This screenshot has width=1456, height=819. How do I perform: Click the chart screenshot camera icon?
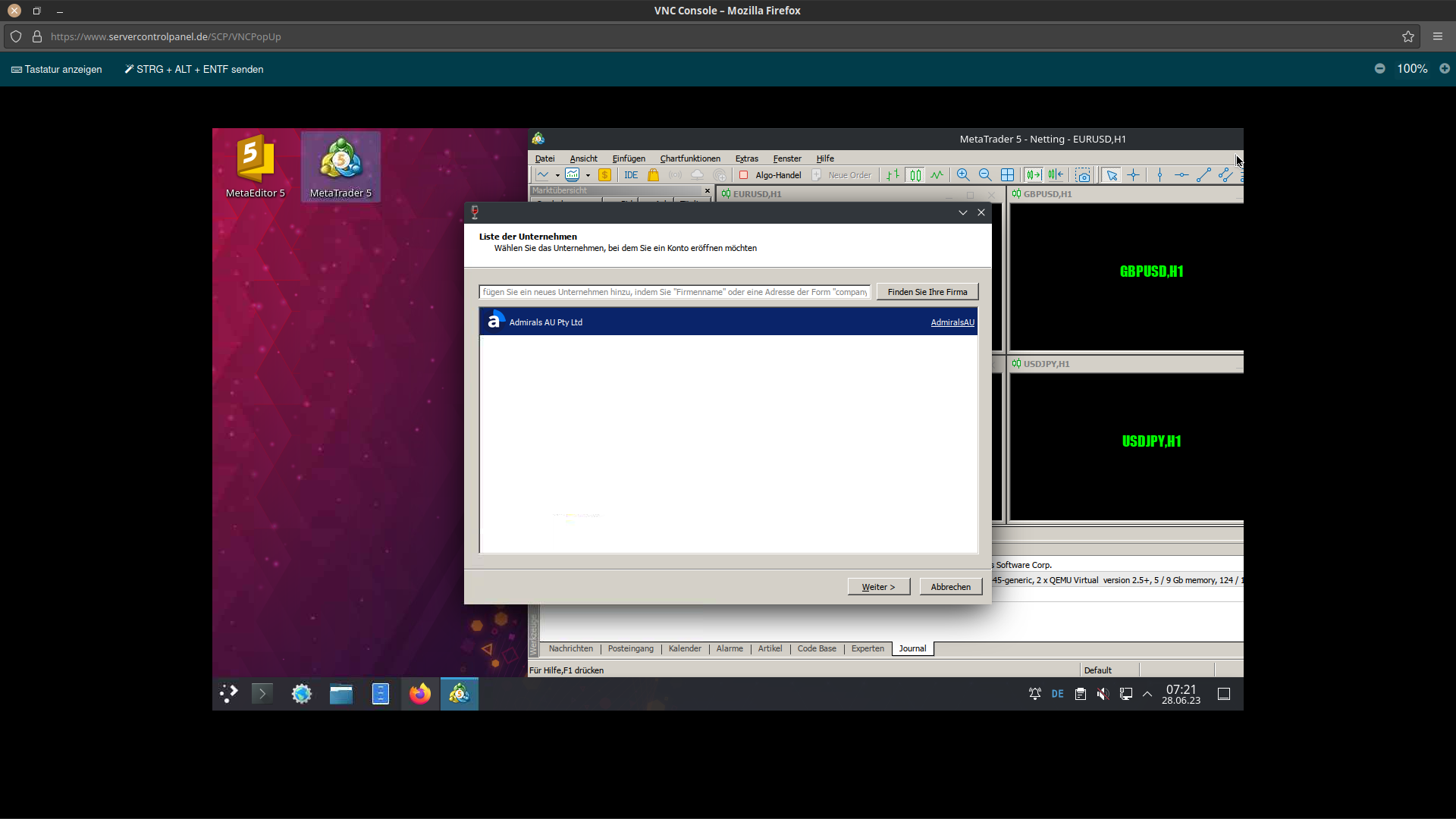pos(1083,175)
